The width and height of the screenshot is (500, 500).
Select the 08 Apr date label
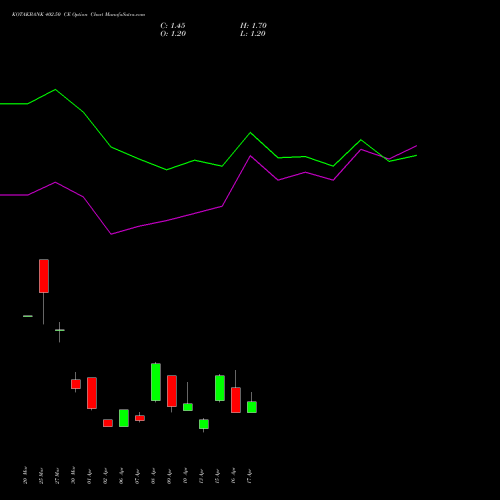pos(154,476)
